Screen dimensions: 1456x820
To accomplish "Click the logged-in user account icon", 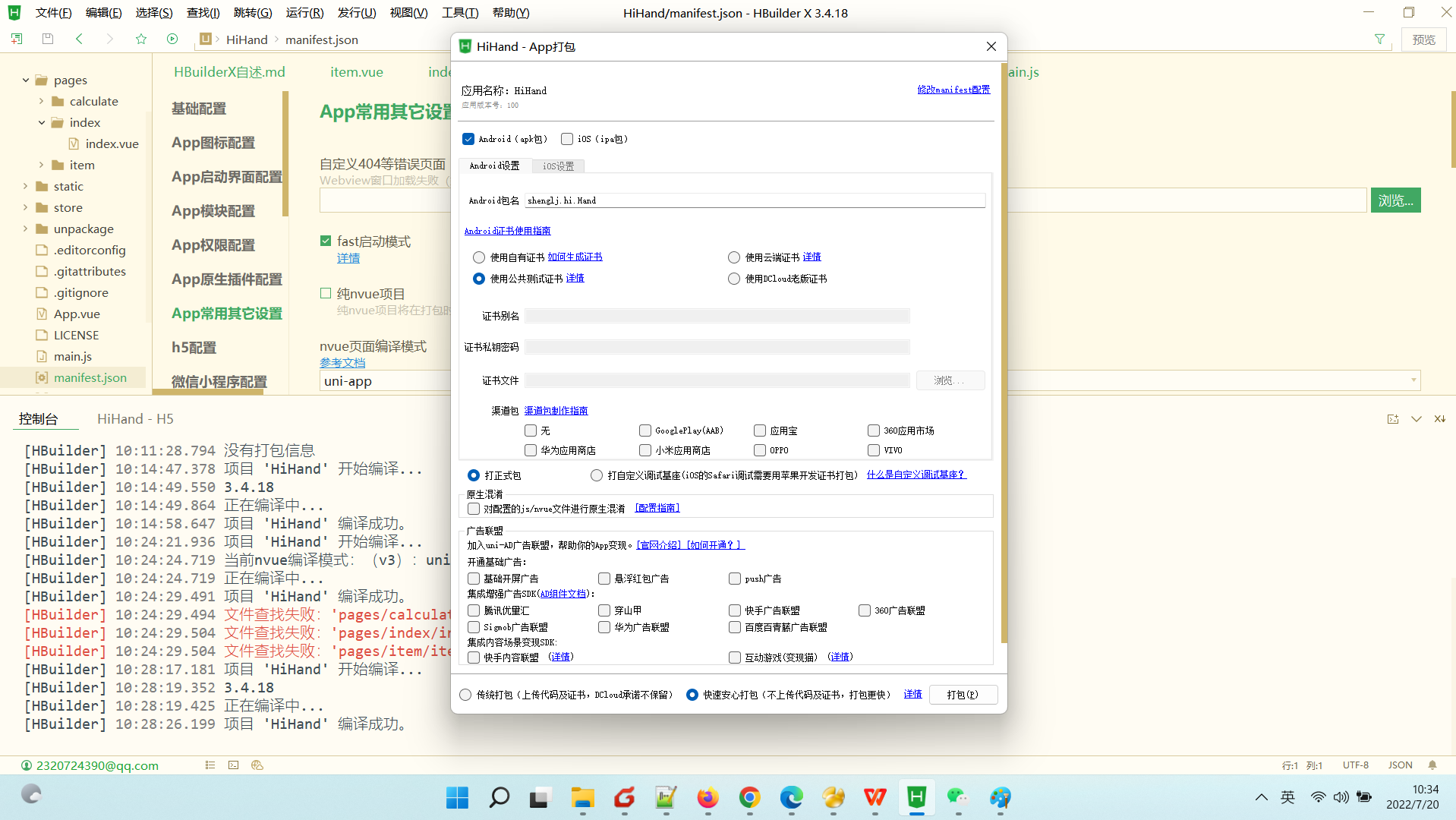I will point(27,765).
